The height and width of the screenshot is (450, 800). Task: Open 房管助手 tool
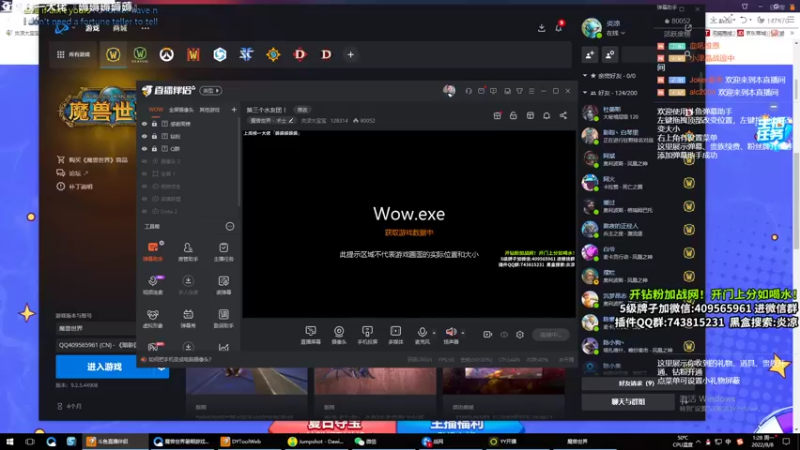(188, 252)
